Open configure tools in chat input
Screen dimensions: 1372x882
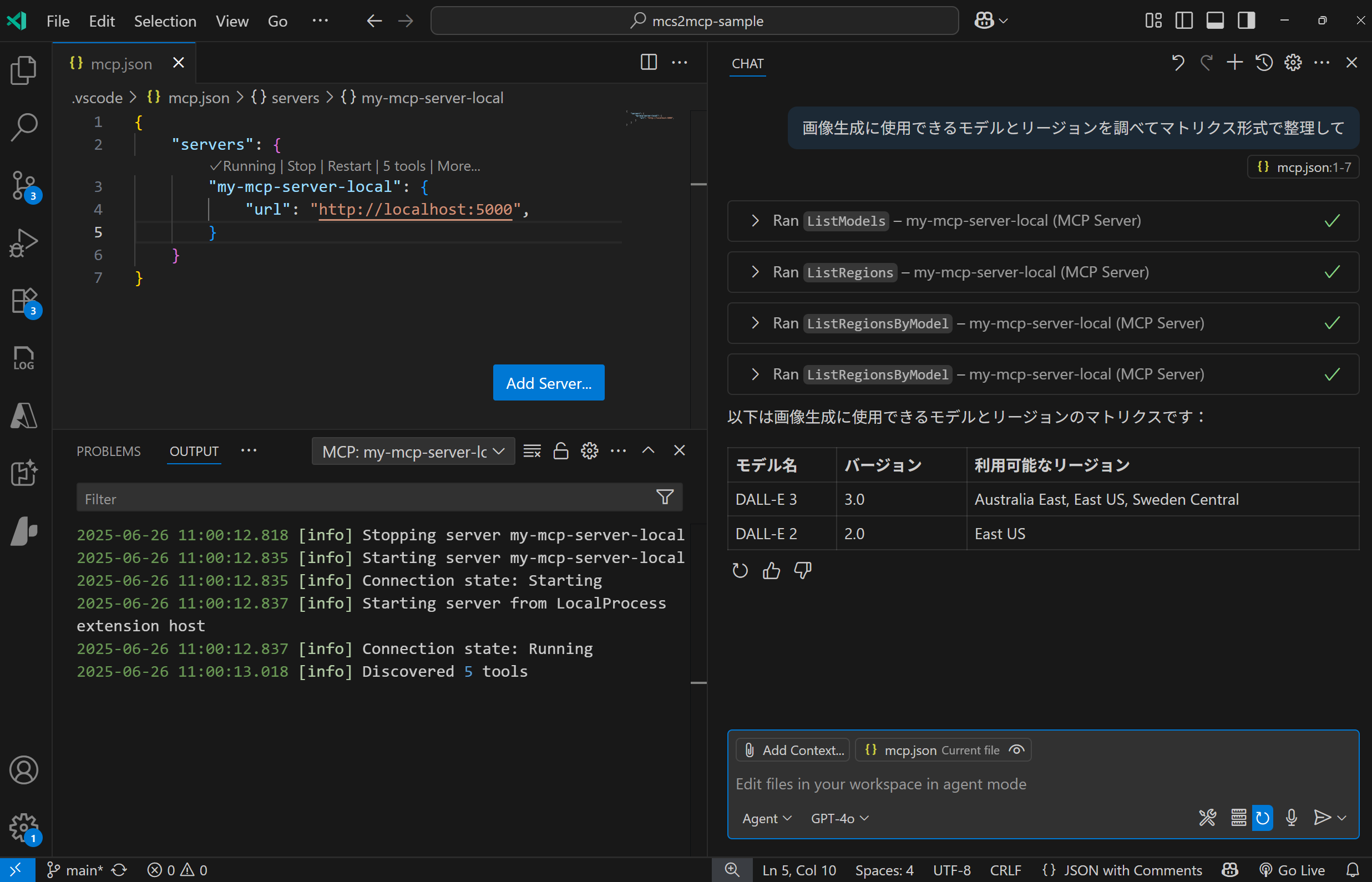[x=1207, y=818]
